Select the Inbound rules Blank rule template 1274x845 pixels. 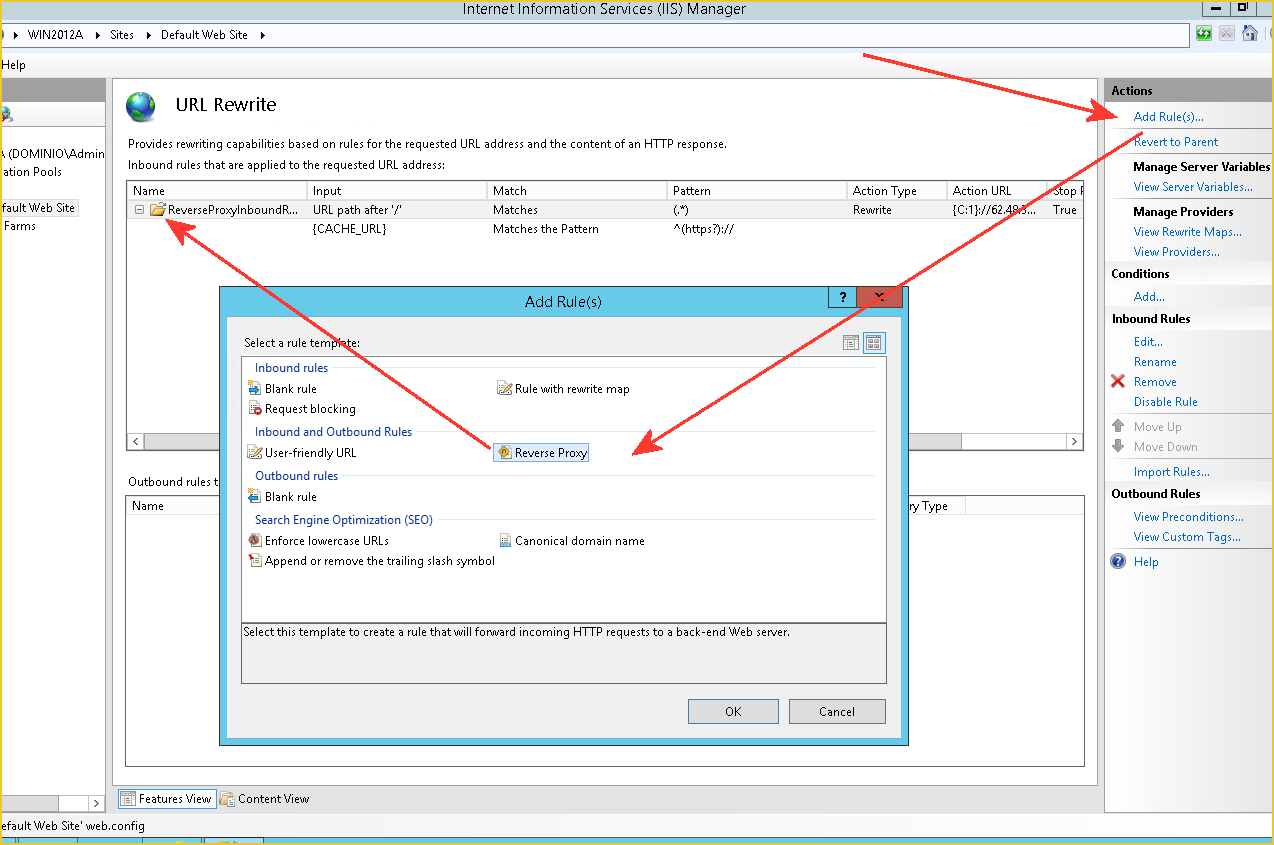[282, 389]
